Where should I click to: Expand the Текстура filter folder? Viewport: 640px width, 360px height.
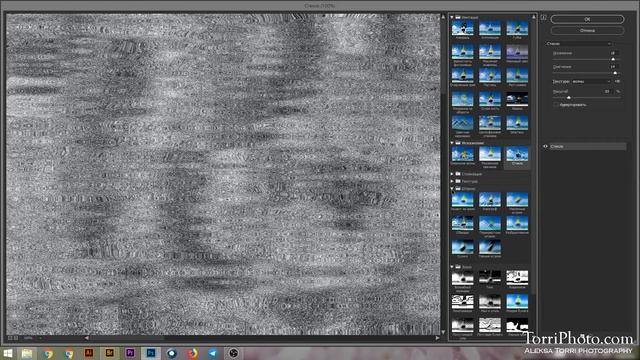(x=452, y=181)
